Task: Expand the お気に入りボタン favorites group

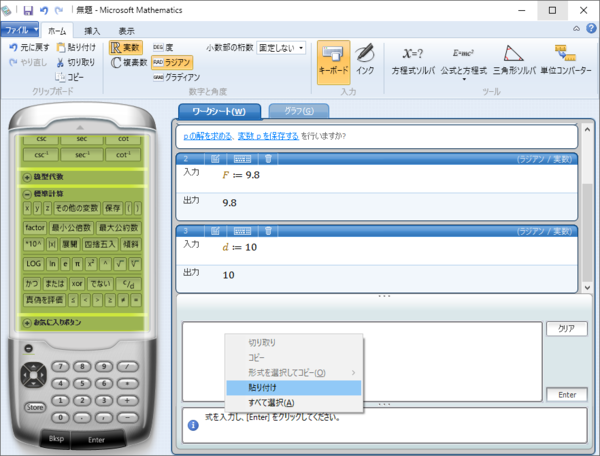Action: click(27, 323)
